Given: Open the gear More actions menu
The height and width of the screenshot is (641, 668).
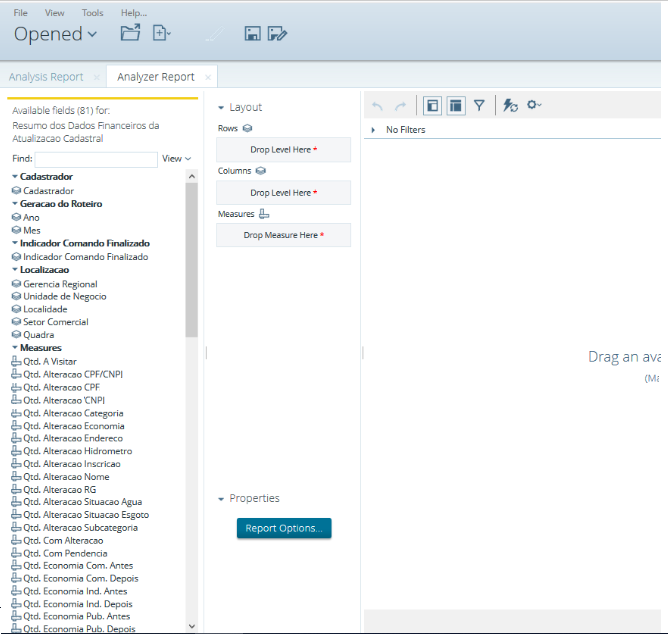Looking at the screenshot, I should coord(534,105).
